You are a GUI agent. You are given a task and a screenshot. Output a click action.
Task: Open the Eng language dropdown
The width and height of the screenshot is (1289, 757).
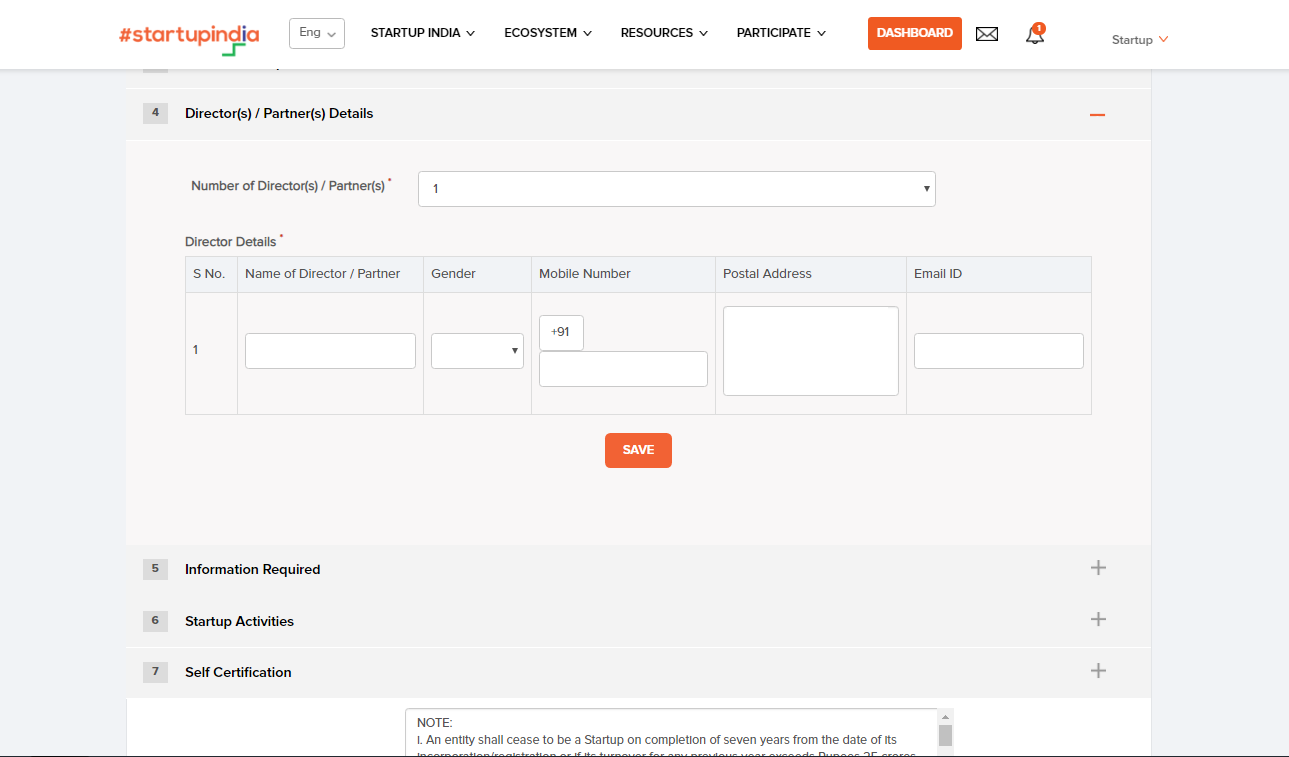[316, 33]
